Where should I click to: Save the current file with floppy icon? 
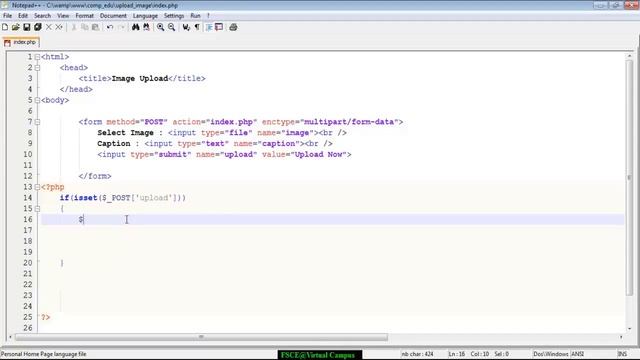(x=27, y=27)
